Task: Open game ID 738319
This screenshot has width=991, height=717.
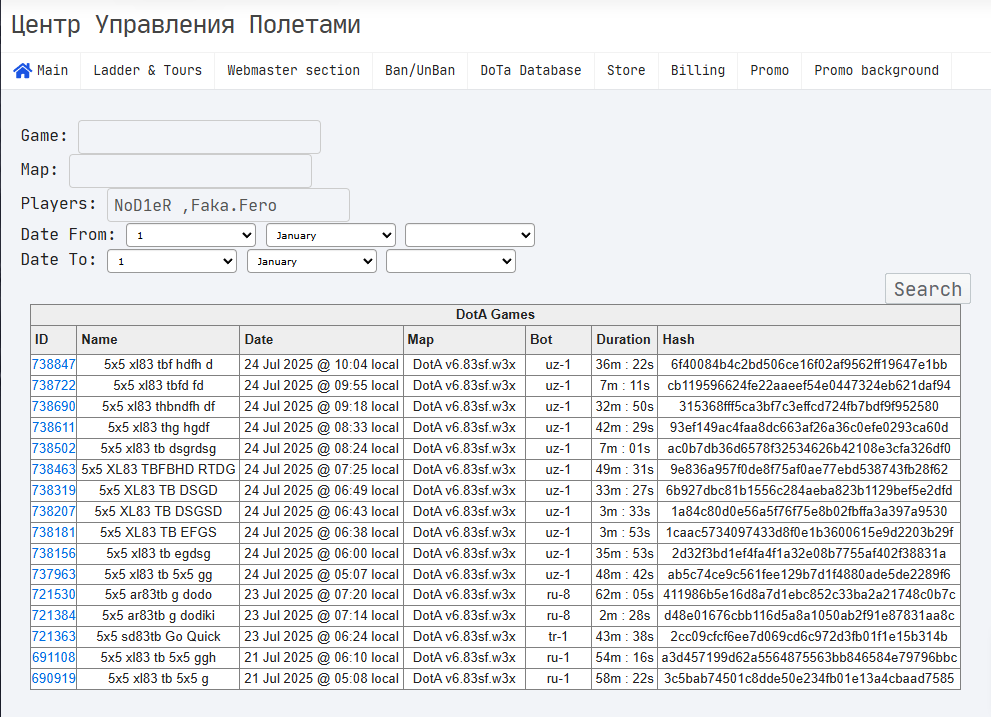Action: pyautogui.click(x=54, y=491)
